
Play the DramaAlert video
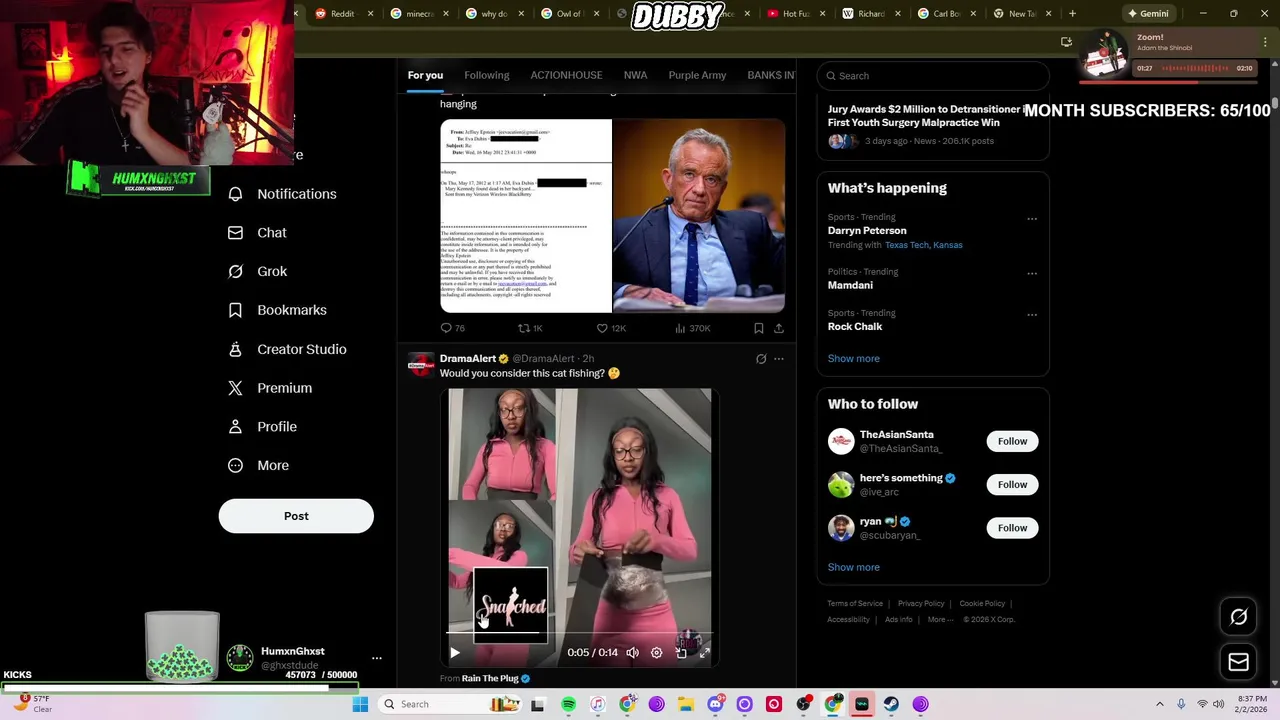[x=455, y=653]
